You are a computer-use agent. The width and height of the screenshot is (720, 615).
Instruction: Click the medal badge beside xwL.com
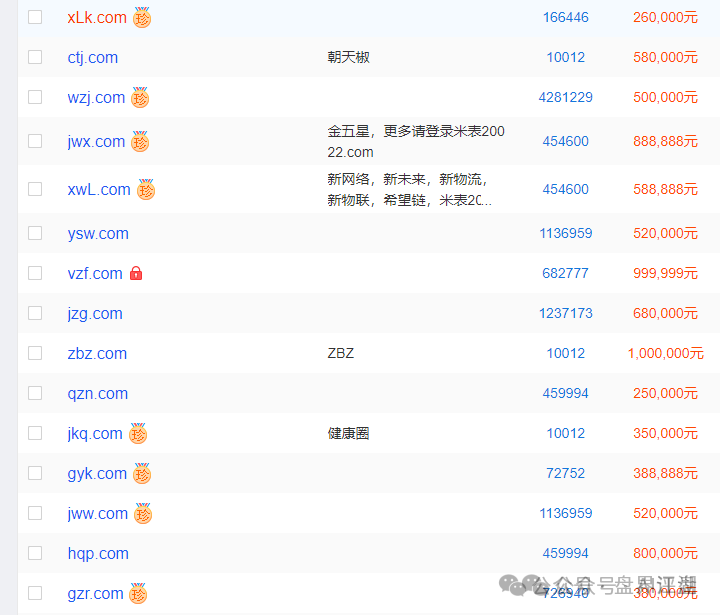[146, 190]
